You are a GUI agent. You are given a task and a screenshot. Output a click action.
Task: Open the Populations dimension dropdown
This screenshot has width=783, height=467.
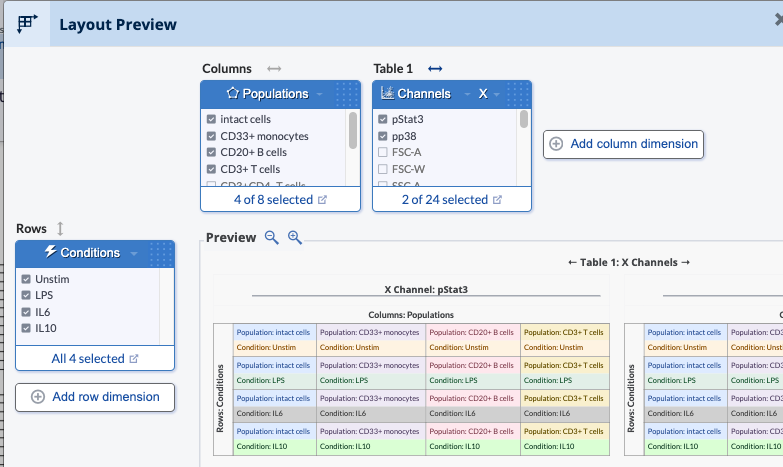(x=320, y=94)
